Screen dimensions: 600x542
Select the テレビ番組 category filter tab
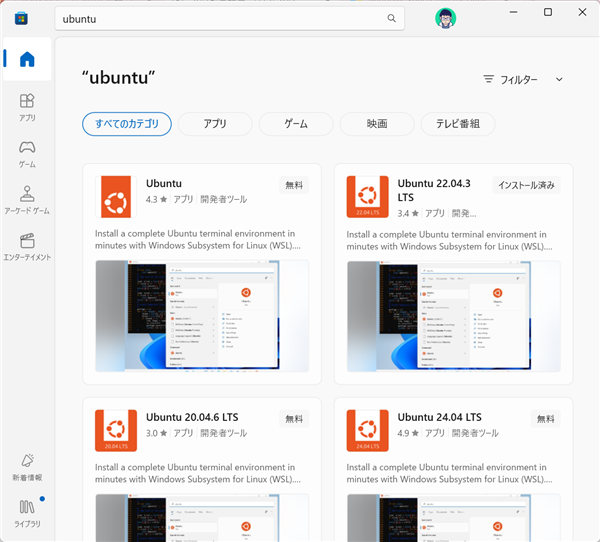[458, 124]
